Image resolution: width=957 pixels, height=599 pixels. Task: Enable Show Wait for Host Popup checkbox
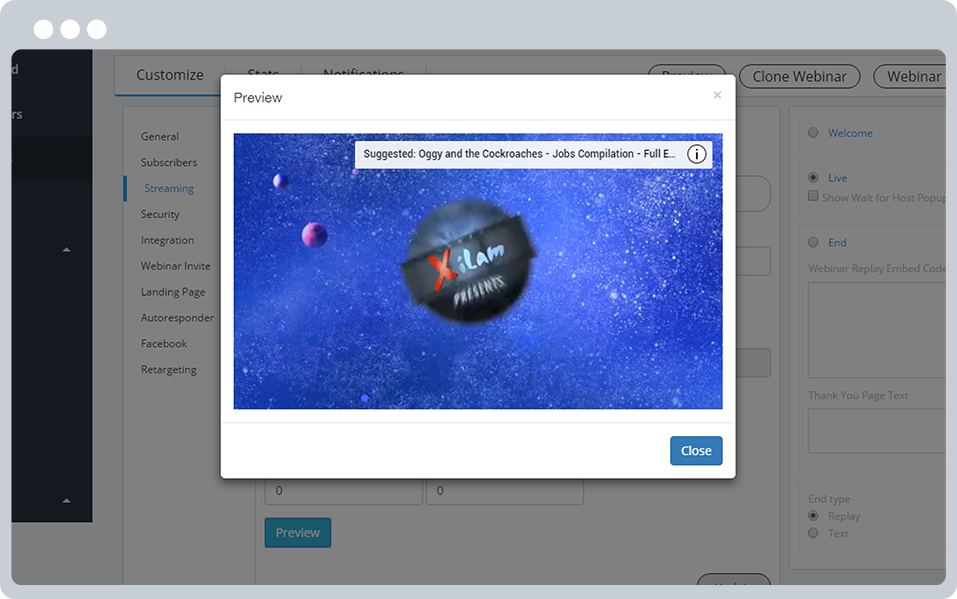[813, 196]
